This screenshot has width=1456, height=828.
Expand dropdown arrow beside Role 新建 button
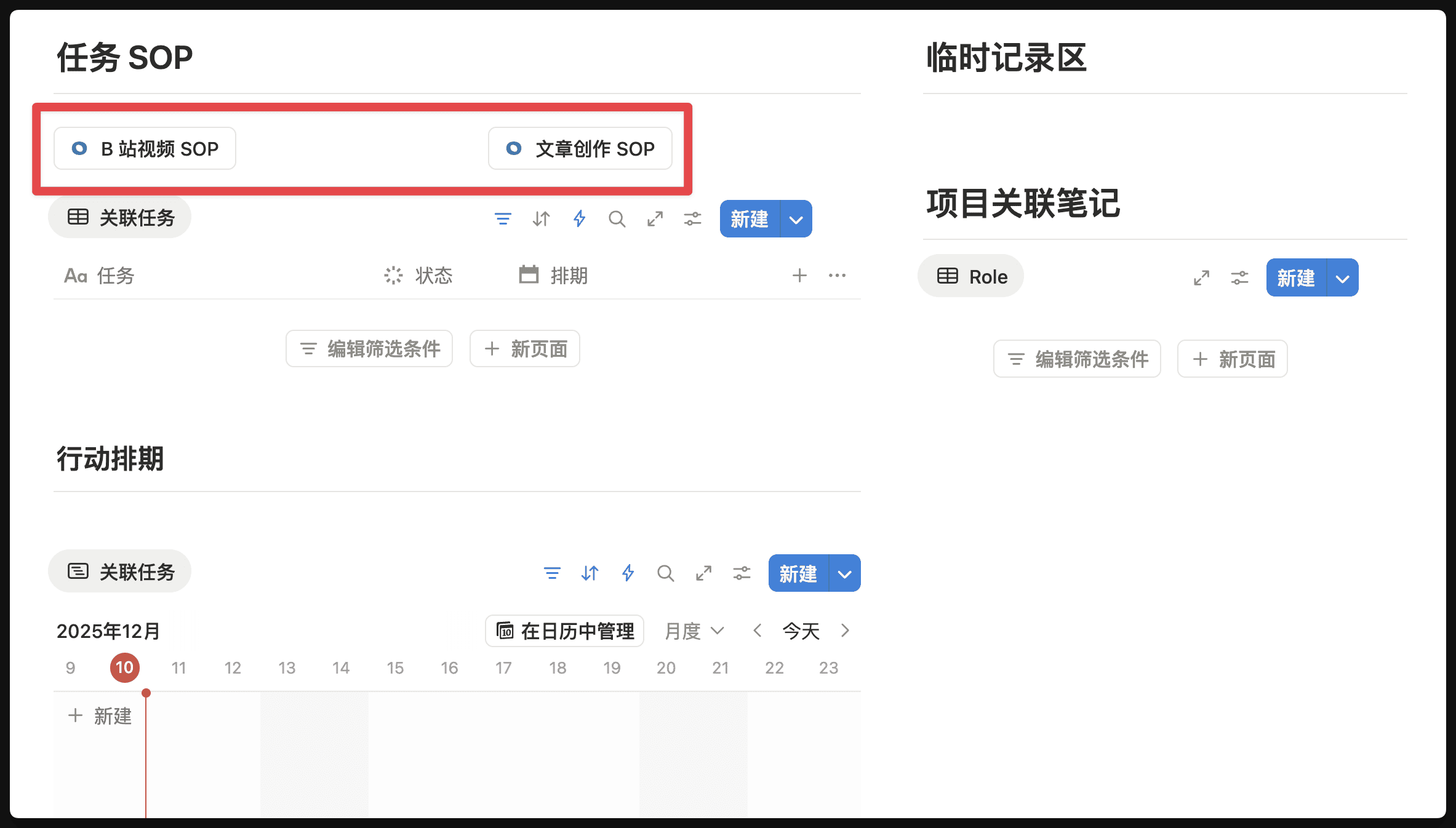coord(1343,278)
